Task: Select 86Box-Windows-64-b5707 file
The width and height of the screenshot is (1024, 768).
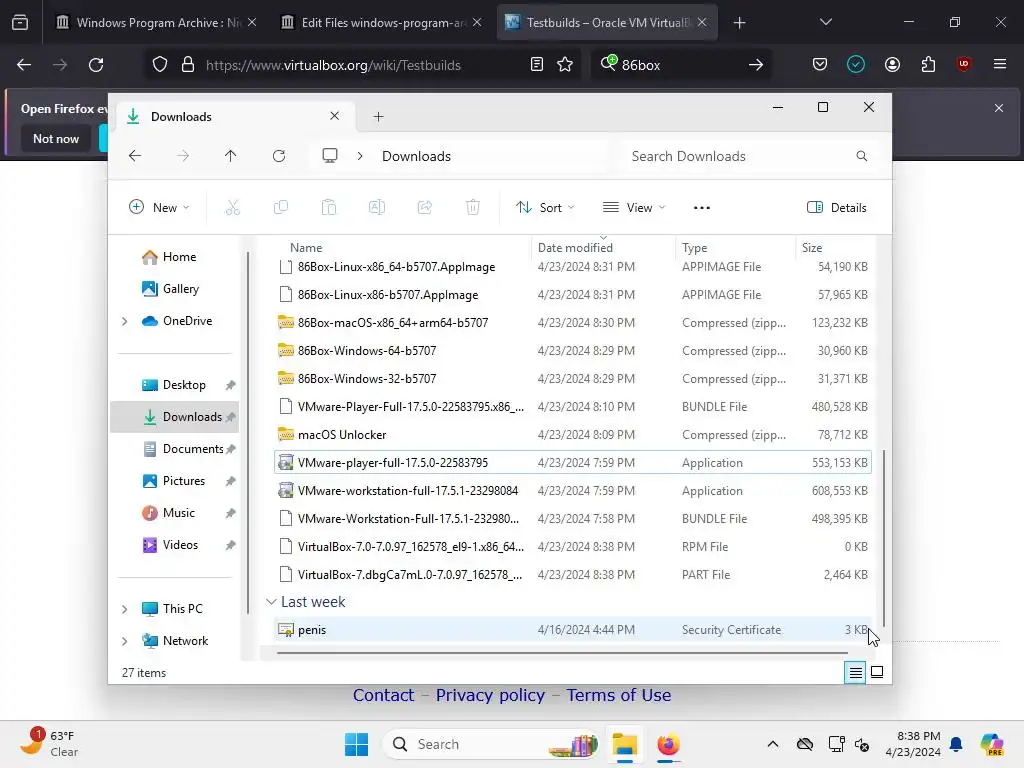Action: click(572, 351)
